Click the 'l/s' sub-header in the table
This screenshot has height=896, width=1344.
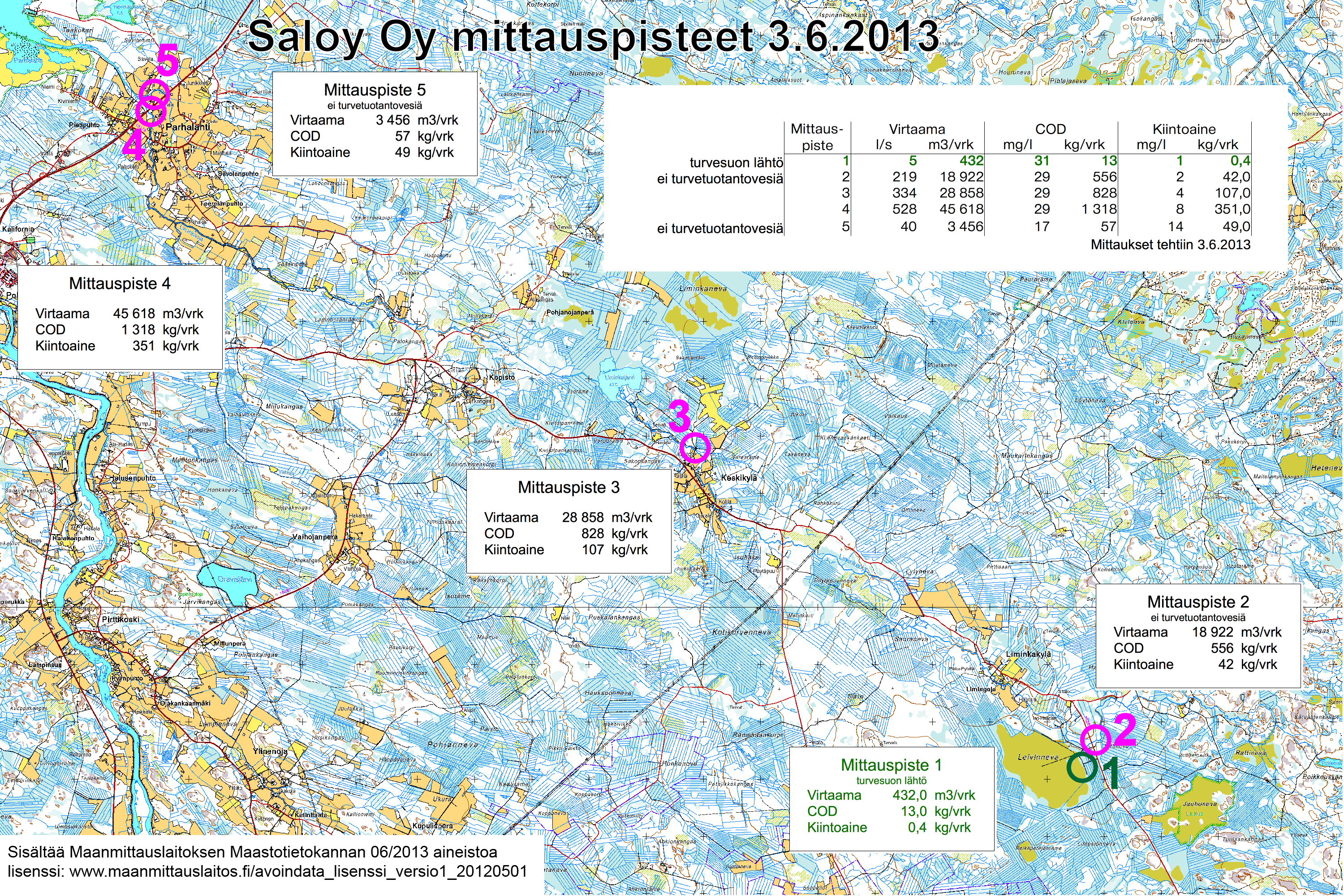tap(883, 145)
